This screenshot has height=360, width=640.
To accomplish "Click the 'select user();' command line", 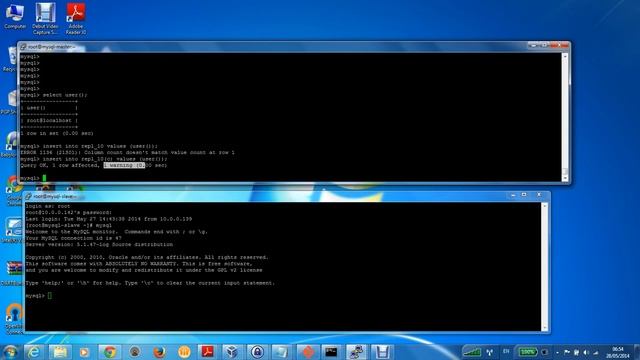I will [53, 95].
